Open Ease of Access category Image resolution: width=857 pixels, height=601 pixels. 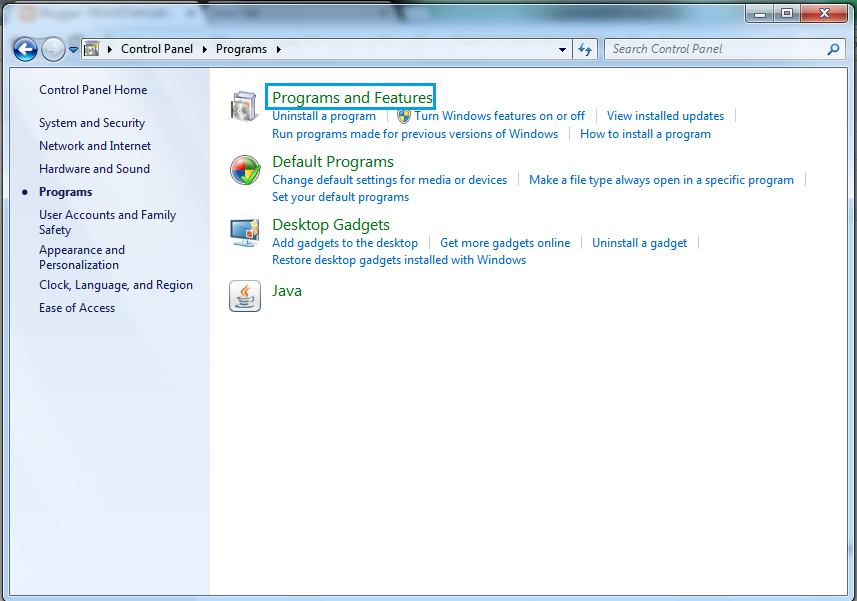[x=77, y=308]
